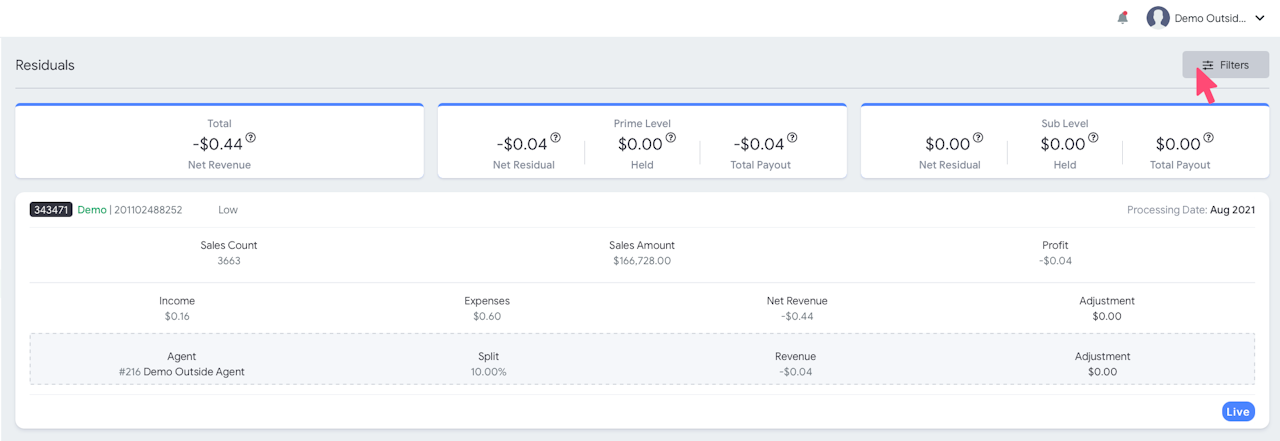Click the blue Live status badge

pyautogui.click(x=1237, y=412)
